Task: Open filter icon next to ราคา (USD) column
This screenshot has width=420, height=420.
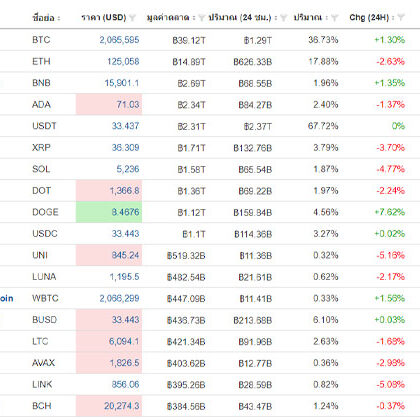Action: (x=132, y=18)
